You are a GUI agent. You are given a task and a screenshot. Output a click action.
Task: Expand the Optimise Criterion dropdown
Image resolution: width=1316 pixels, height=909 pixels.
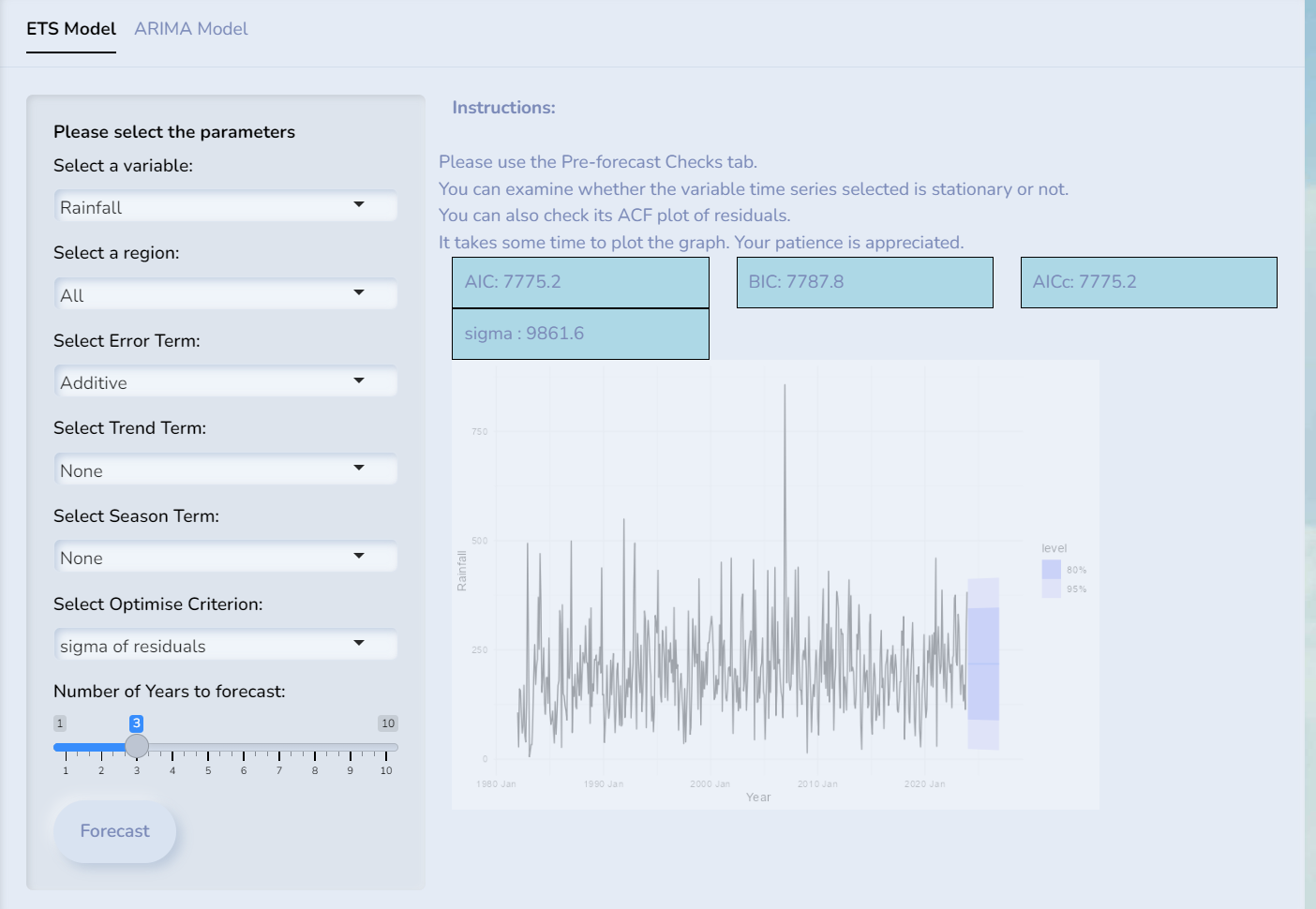coord(225,646)
